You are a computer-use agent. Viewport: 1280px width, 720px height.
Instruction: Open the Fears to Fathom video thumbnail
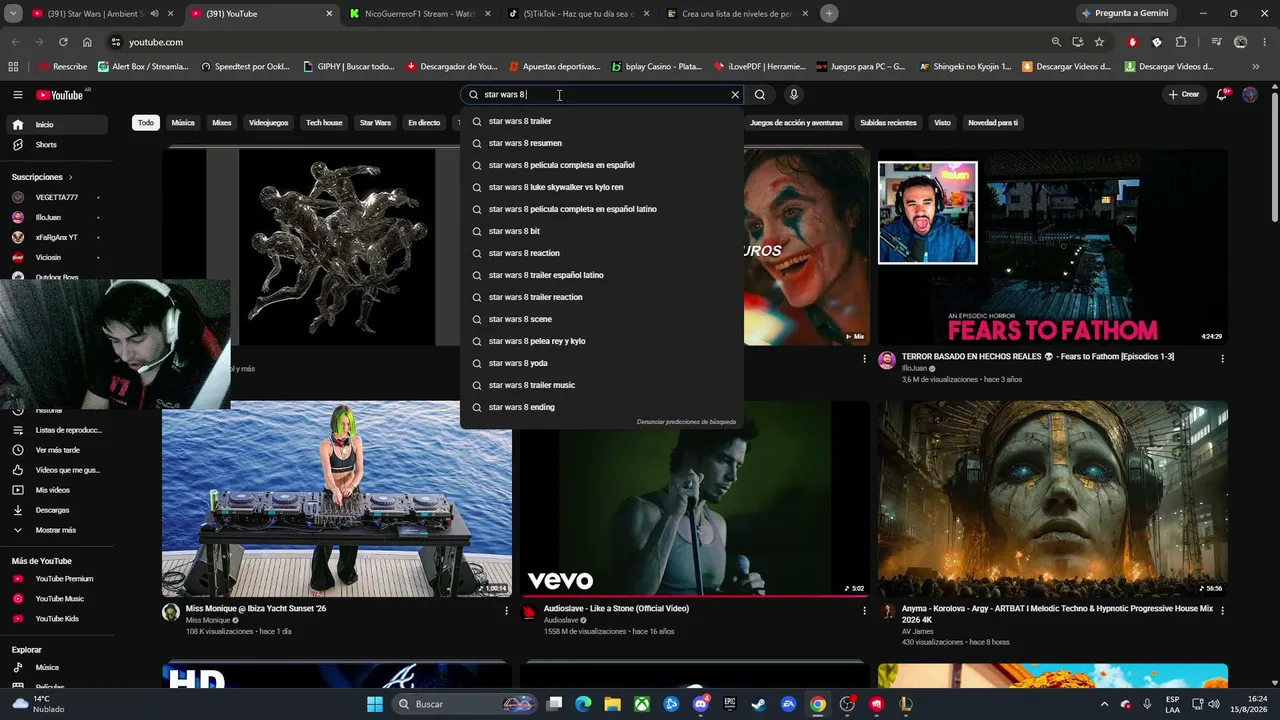pos(1052,246)
